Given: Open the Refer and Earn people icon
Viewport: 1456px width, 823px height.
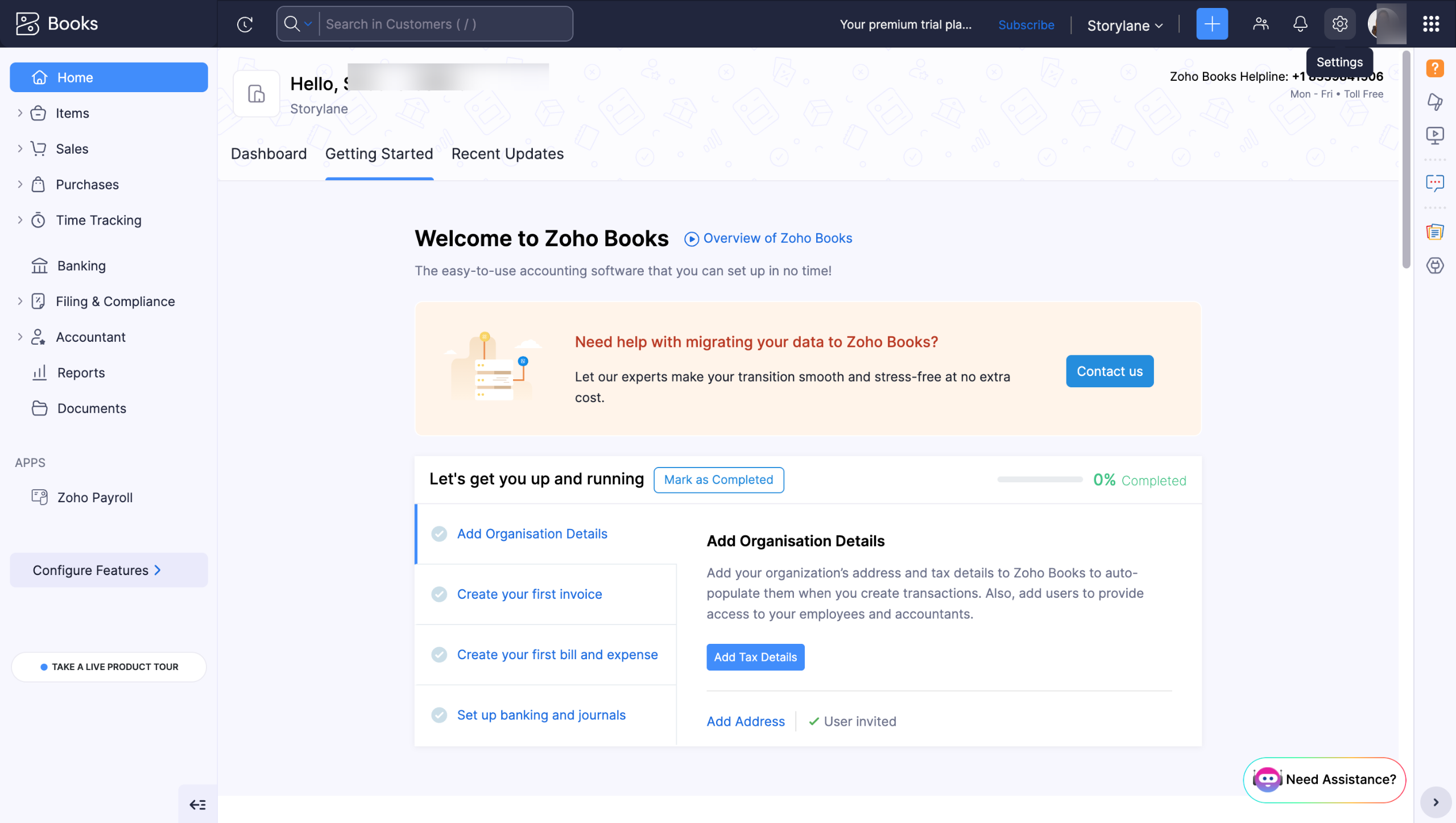Looking at the screenshot, I should pyautogui.click(x=1260, y=24).
